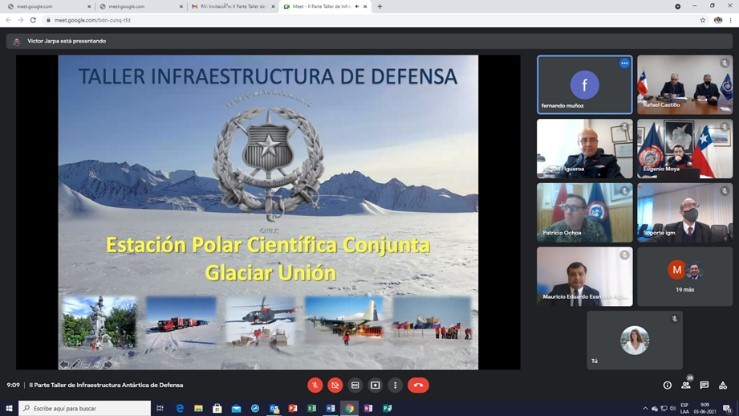Select the Mauricio Eduardo video tile

[584, 277]
